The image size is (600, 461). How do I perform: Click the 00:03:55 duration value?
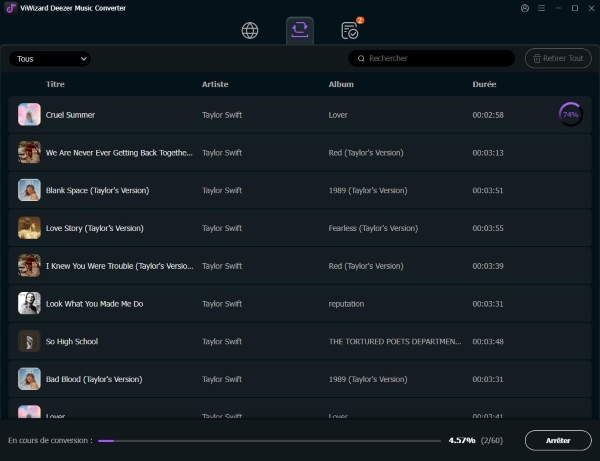pos(488,228)
